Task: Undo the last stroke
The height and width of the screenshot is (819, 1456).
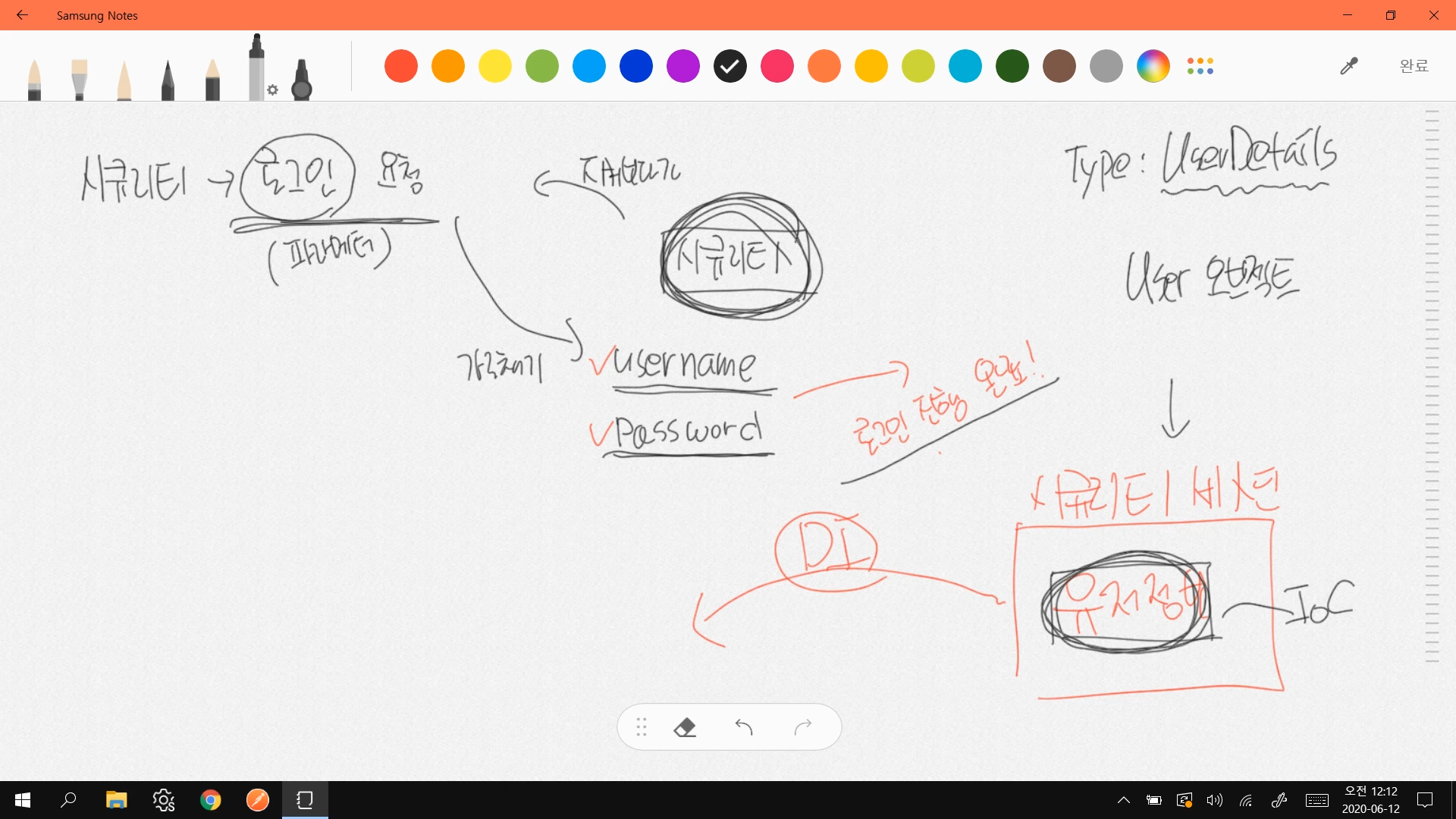Action: (x=744, y=728)
